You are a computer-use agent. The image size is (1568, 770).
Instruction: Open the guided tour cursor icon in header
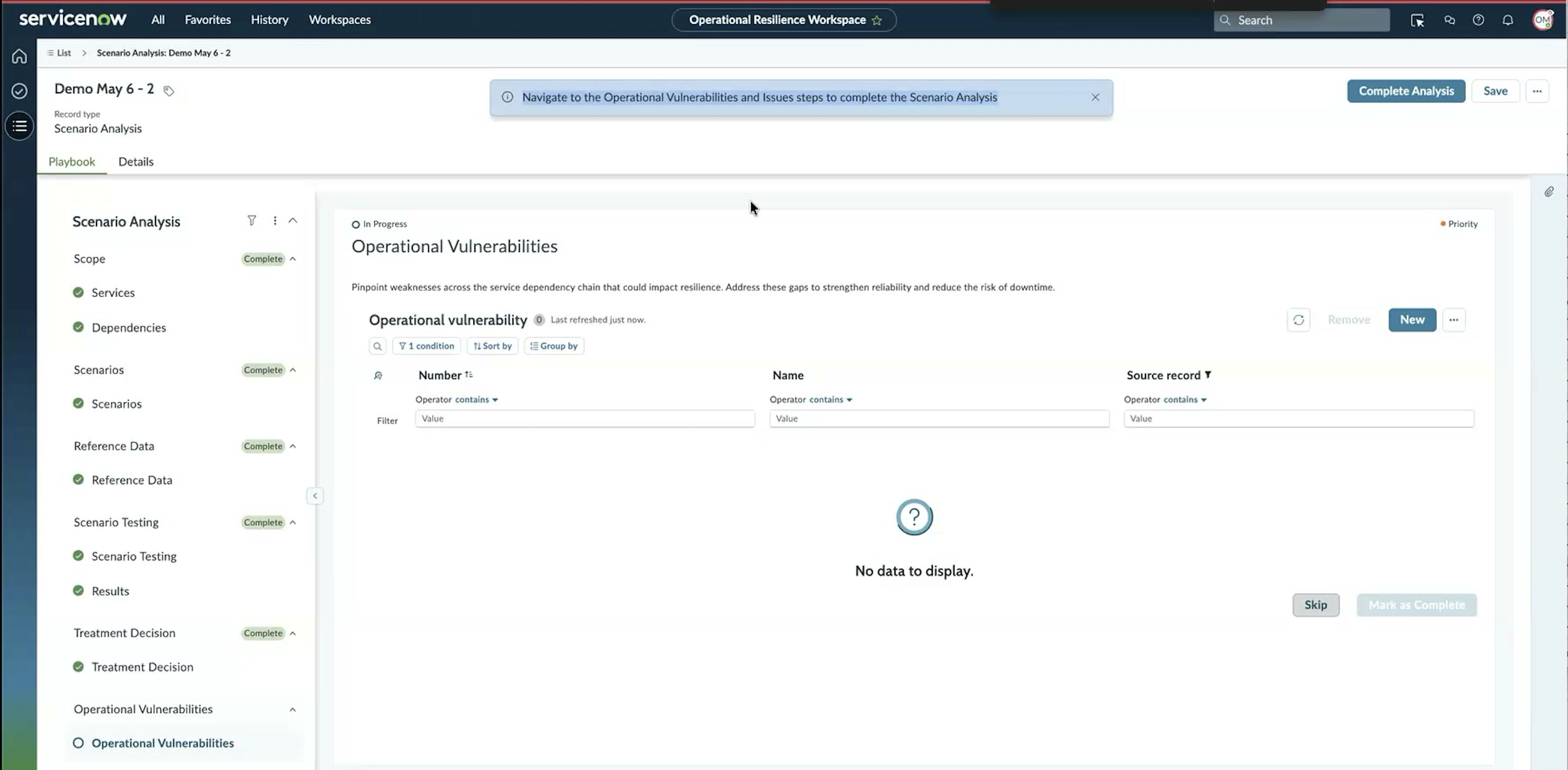[x=1417, y=20]
